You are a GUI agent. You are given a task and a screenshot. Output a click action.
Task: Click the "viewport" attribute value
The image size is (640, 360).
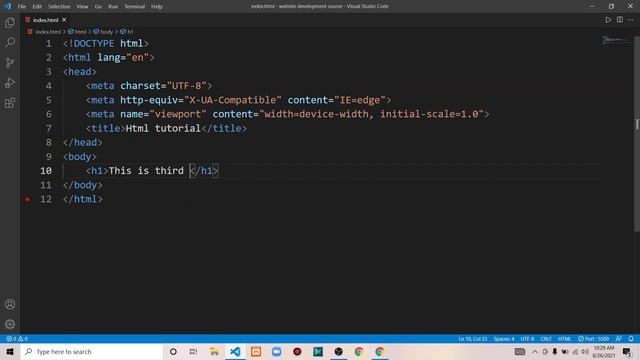[178, 114]
